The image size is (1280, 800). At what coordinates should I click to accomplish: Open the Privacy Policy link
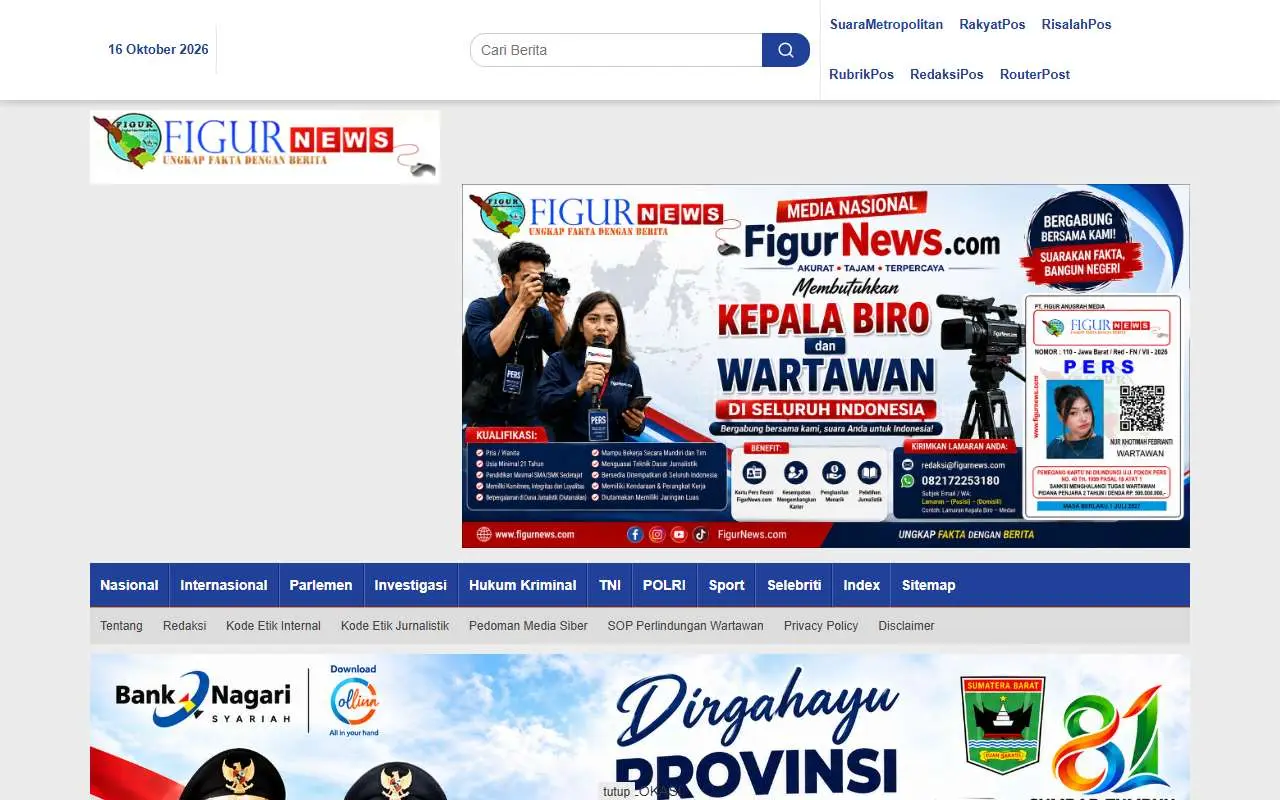pos(821,626)
